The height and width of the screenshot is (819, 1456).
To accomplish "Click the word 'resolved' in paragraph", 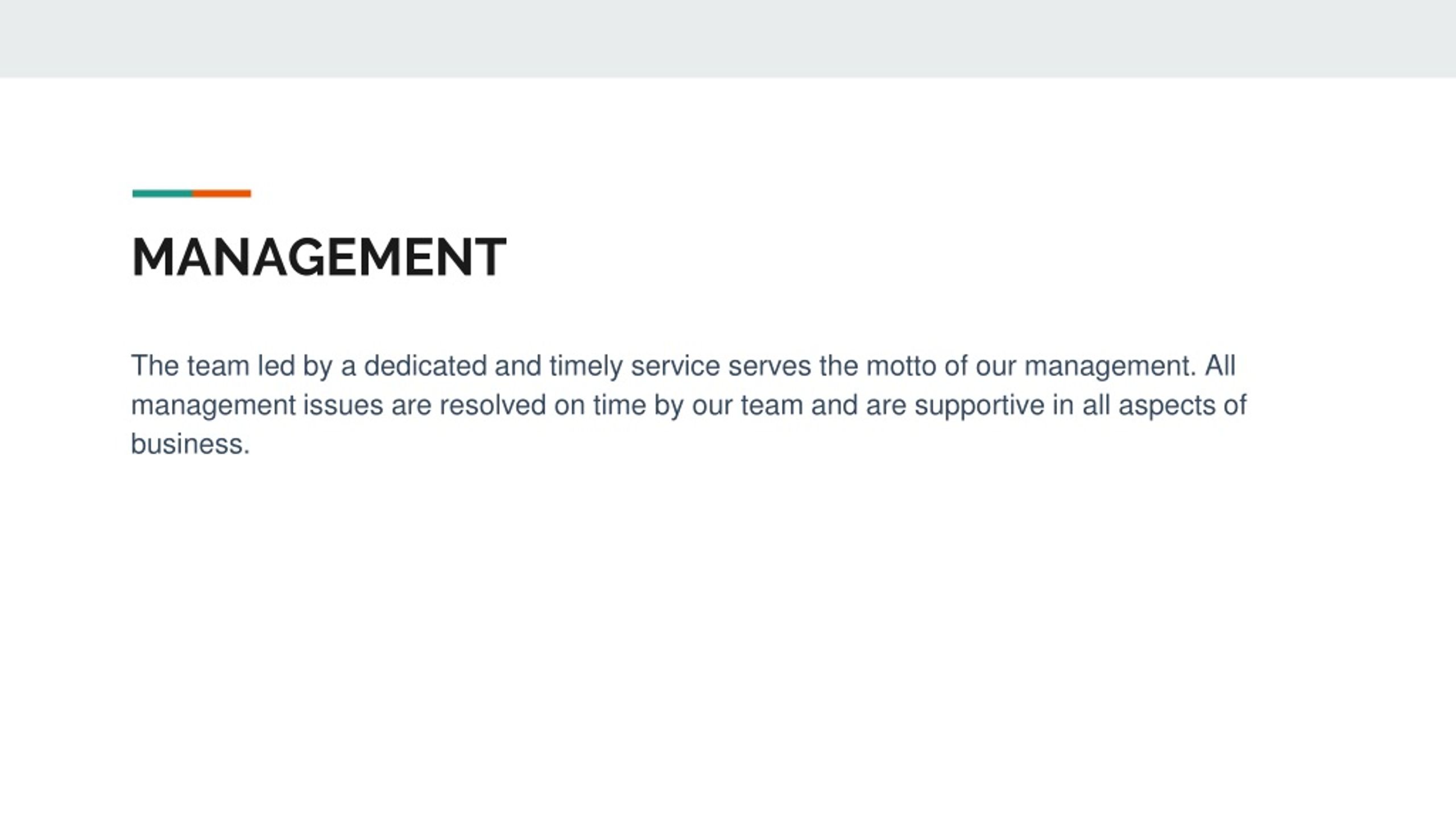I will [493, 406].
